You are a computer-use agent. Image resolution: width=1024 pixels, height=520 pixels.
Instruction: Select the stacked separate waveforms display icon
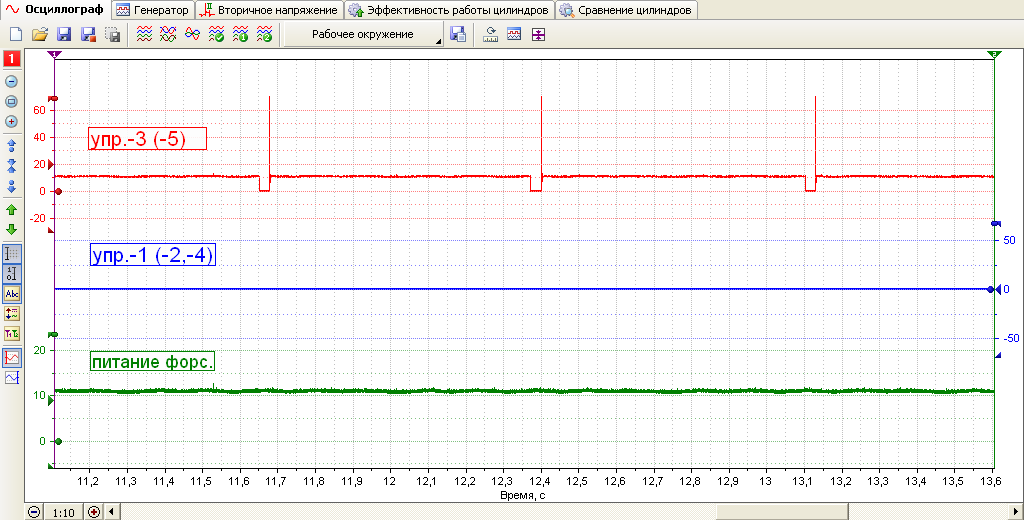(144, 35)
